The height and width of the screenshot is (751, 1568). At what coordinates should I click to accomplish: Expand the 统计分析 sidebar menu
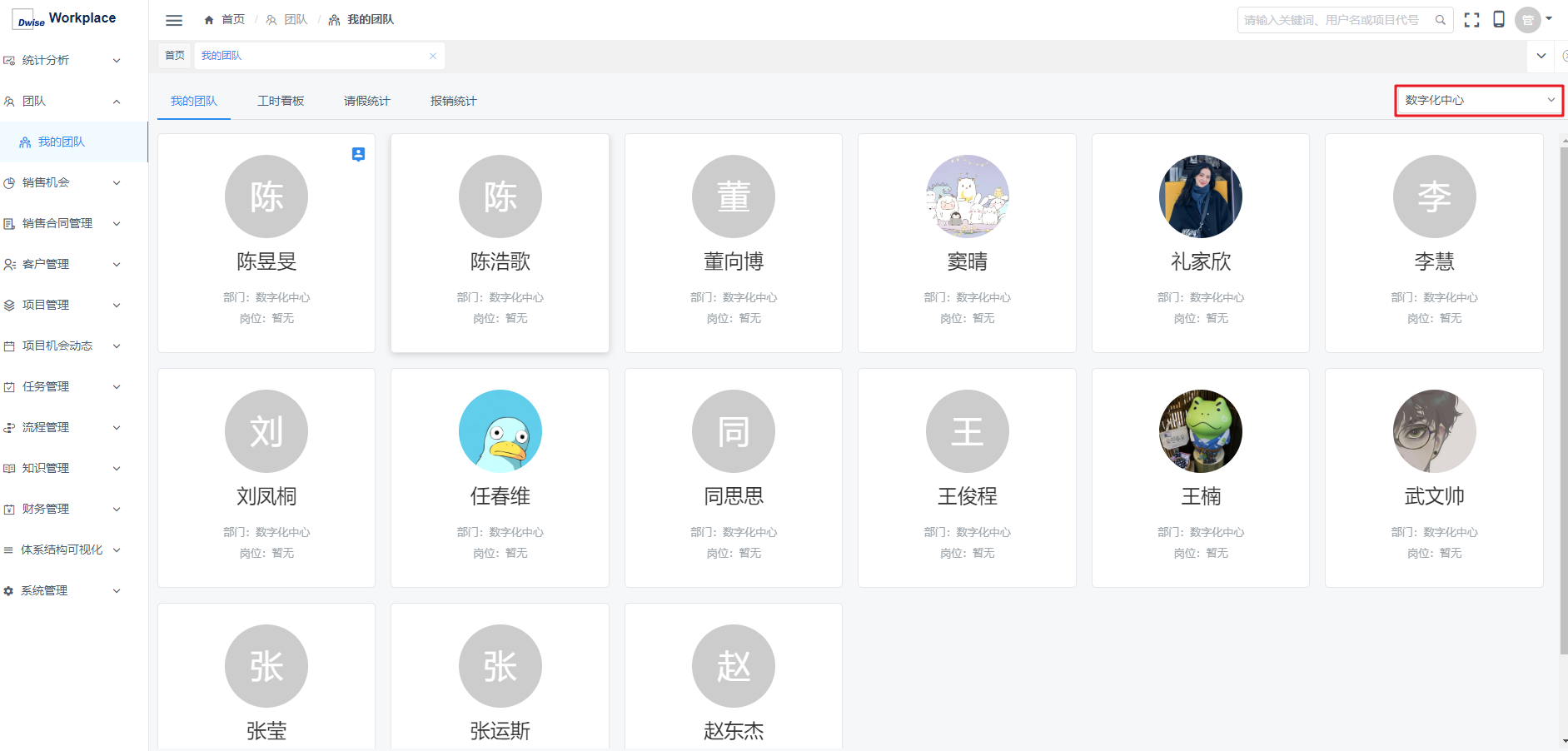[x=62, y=60]
